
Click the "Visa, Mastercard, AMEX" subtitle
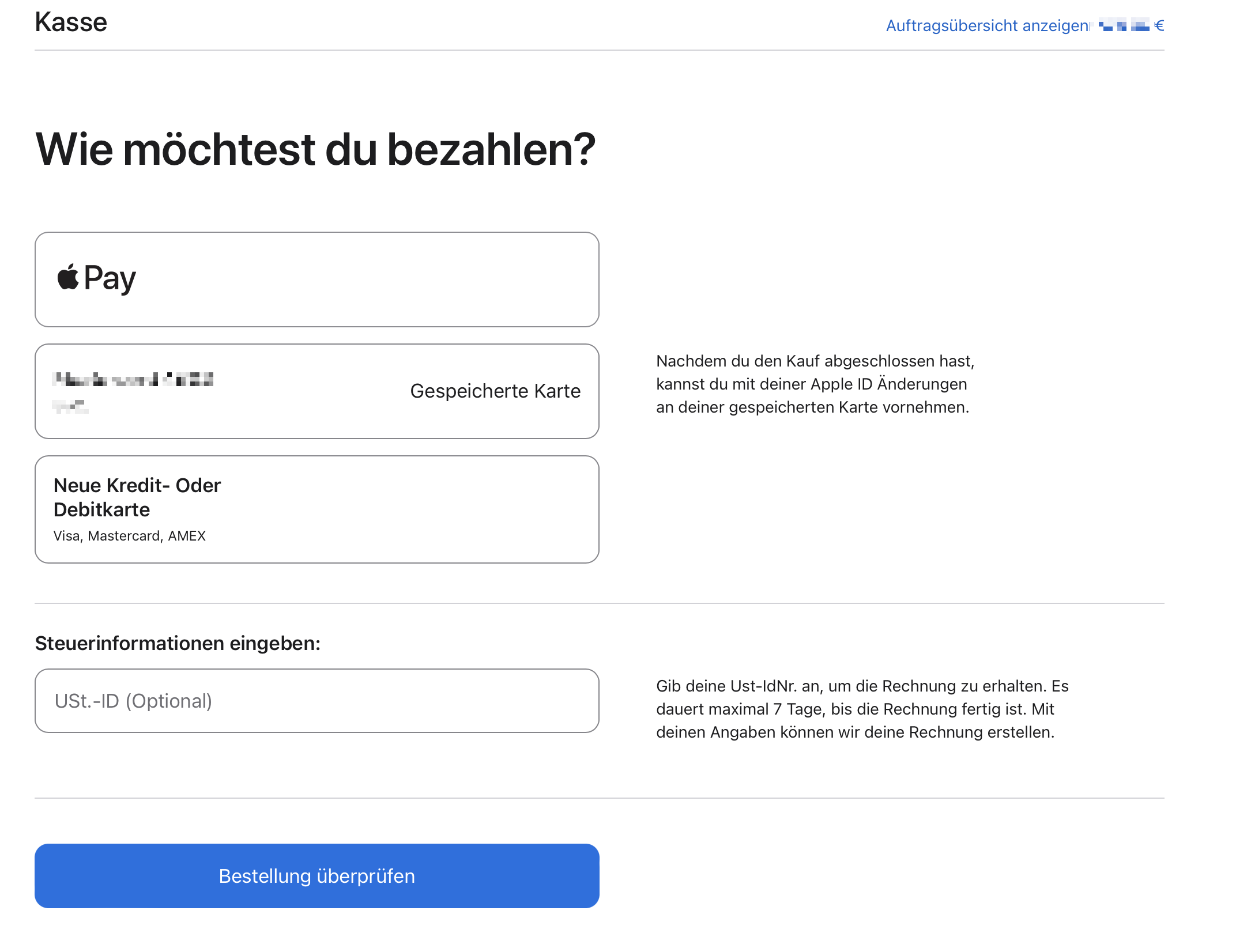tap(130, 536)
